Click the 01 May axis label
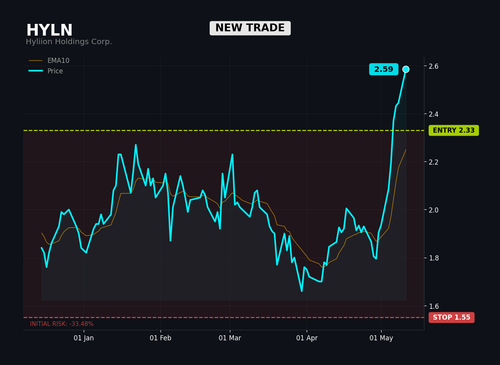 [x=381, y=338]
